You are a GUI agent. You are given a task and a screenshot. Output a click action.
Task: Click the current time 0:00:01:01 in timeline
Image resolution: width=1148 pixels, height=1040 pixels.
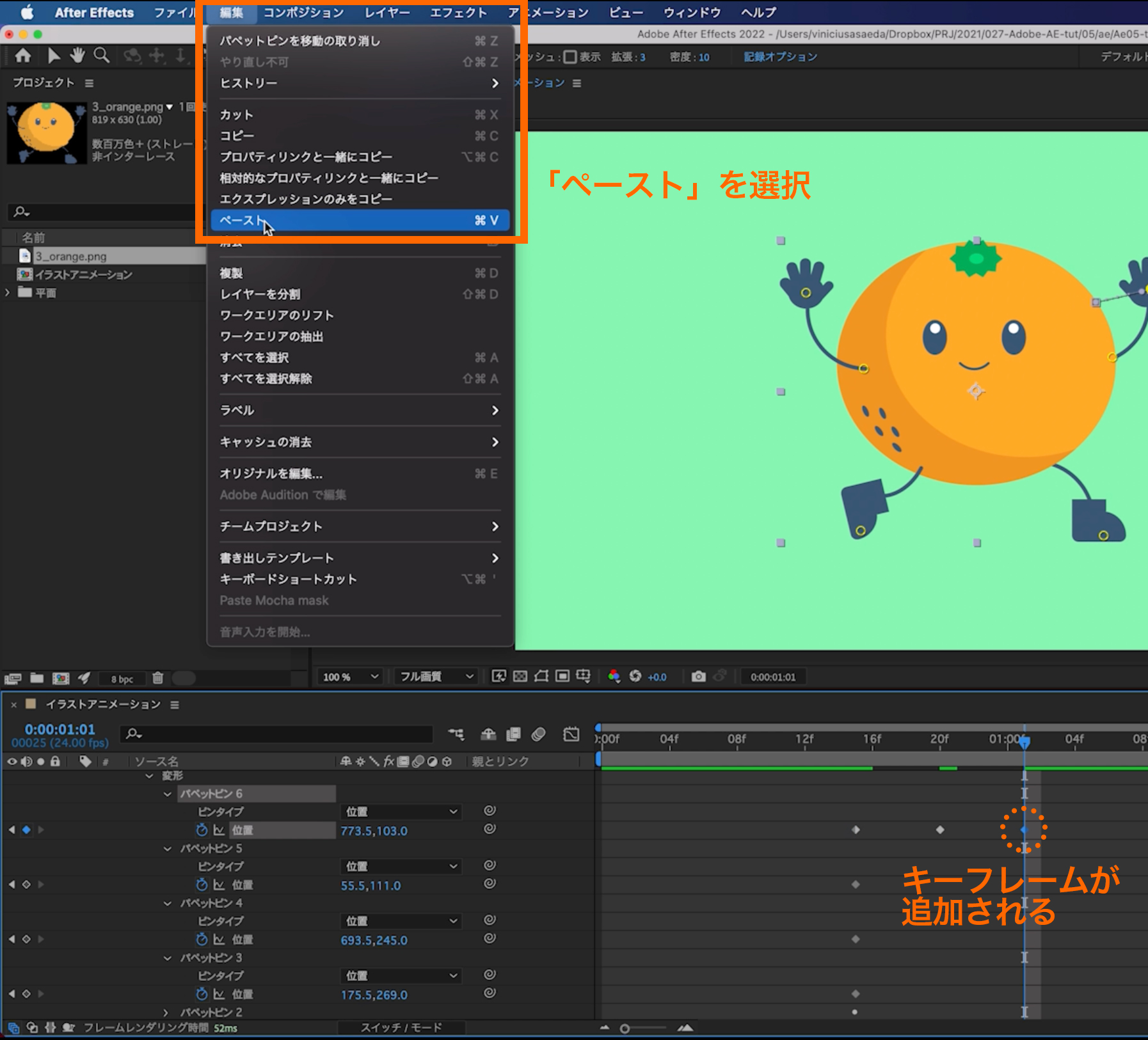click(60, 729)
